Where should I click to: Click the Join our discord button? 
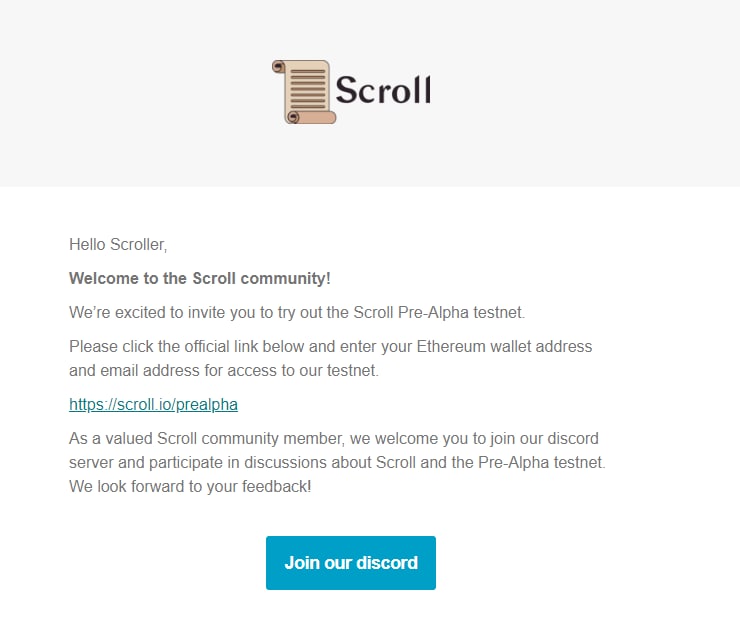(x=351, y=562)
